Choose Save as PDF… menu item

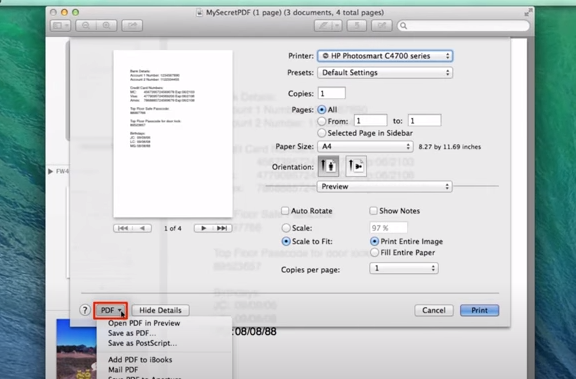click(x=132, y=333)
